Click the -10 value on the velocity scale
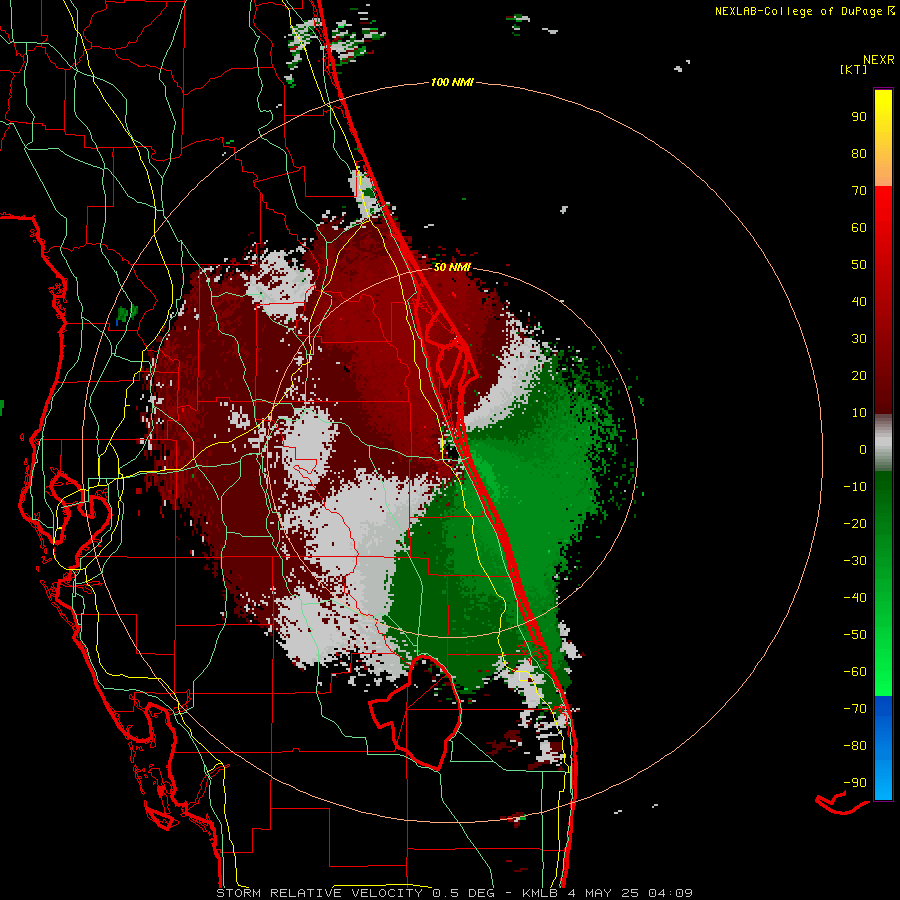This screenshot has width=900, height=900. tap(855, 487)
